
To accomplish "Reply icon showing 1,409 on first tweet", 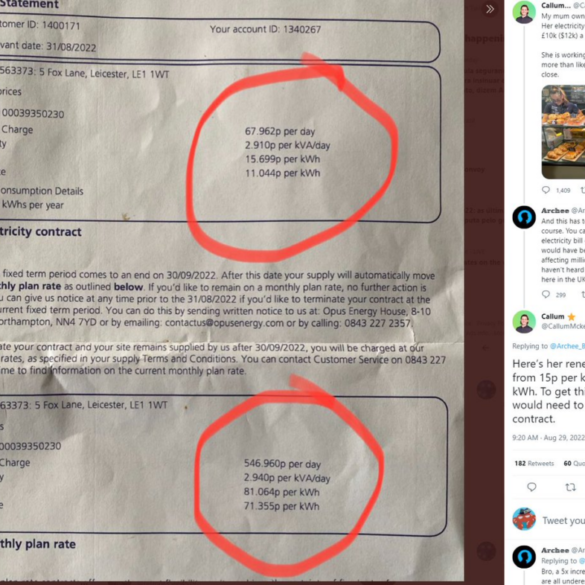I will click(x=546, y=190).
